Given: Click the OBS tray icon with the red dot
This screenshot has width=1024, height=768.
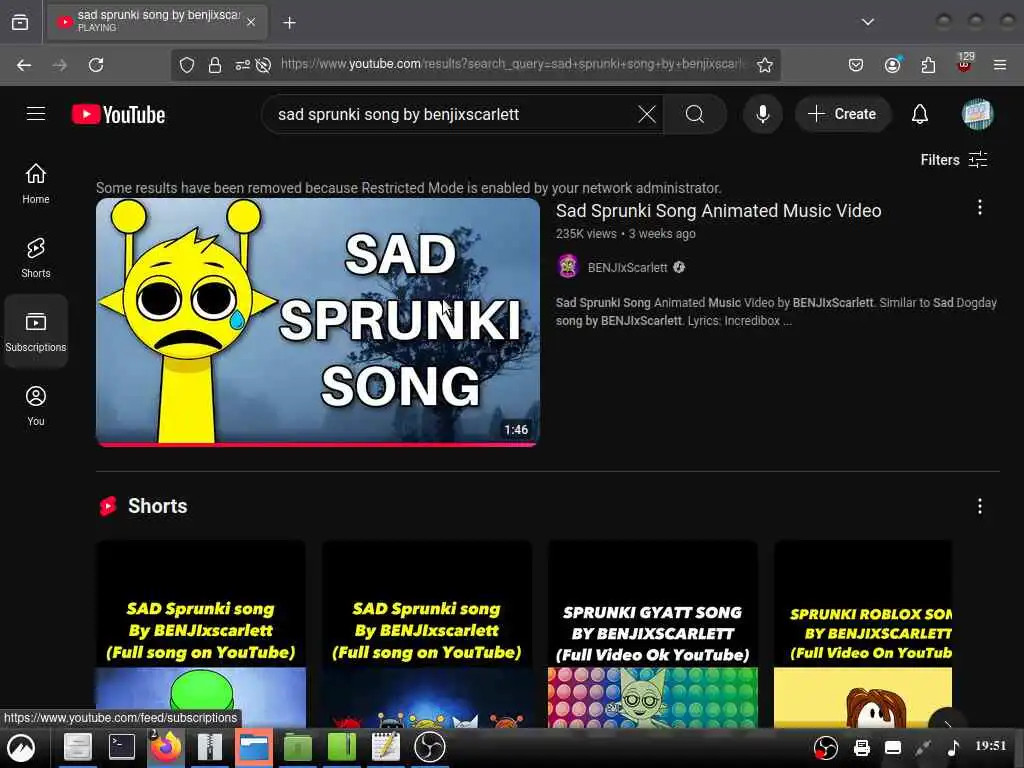Looking at the screenshot, I should coord(825,748).
